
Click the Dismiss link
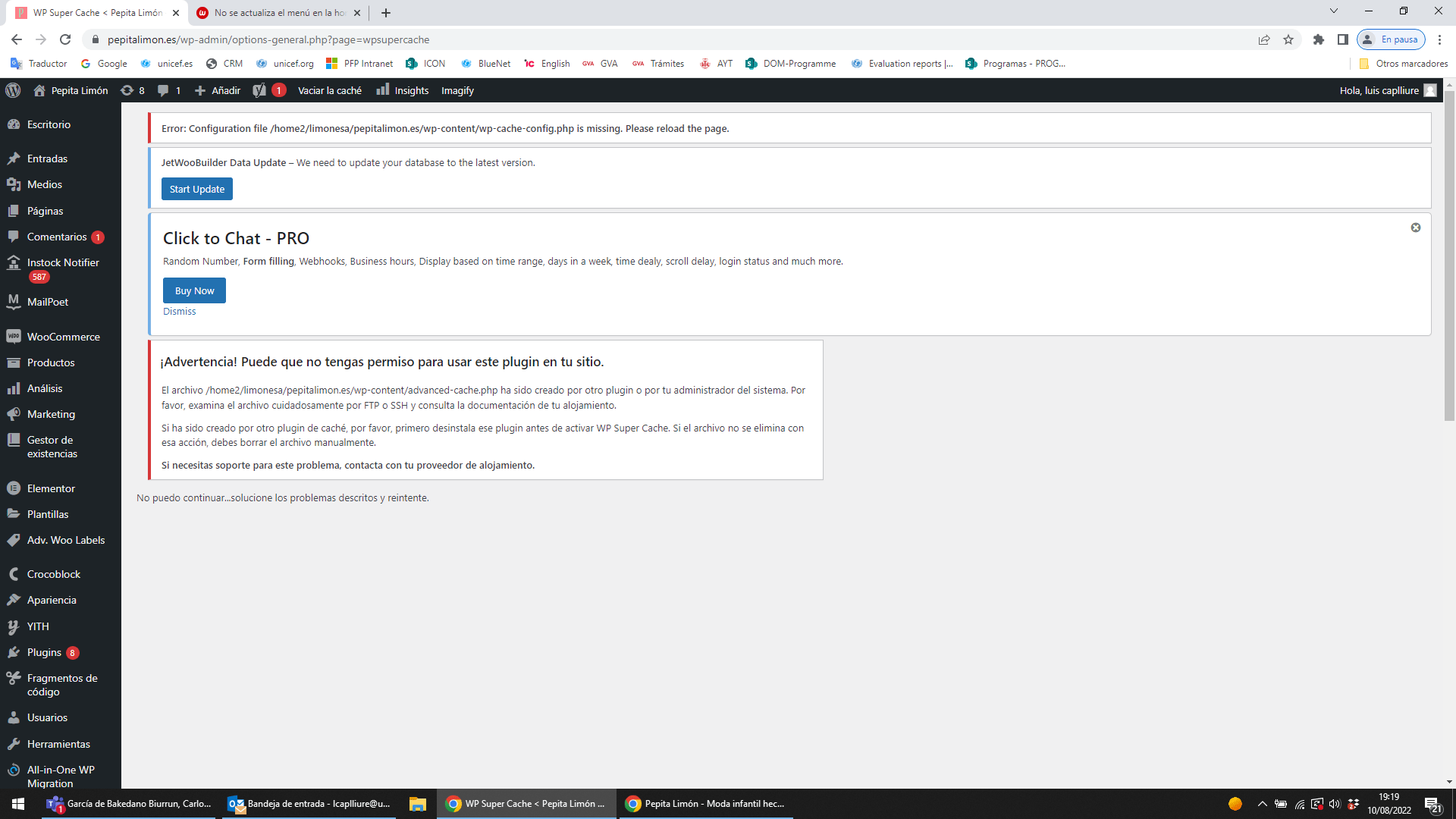[179, 312]
